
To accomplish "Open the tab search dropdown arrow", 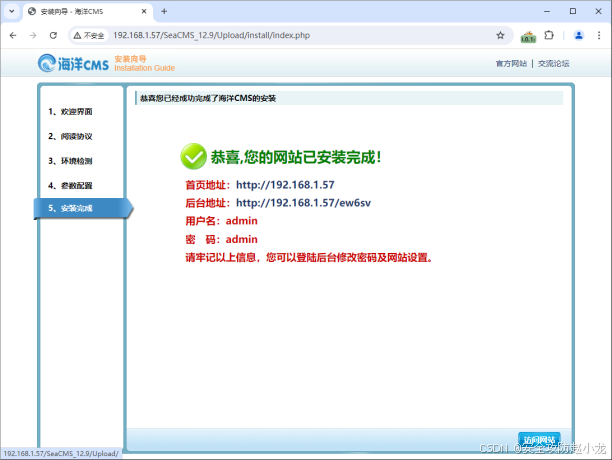I will pos(12,11).
